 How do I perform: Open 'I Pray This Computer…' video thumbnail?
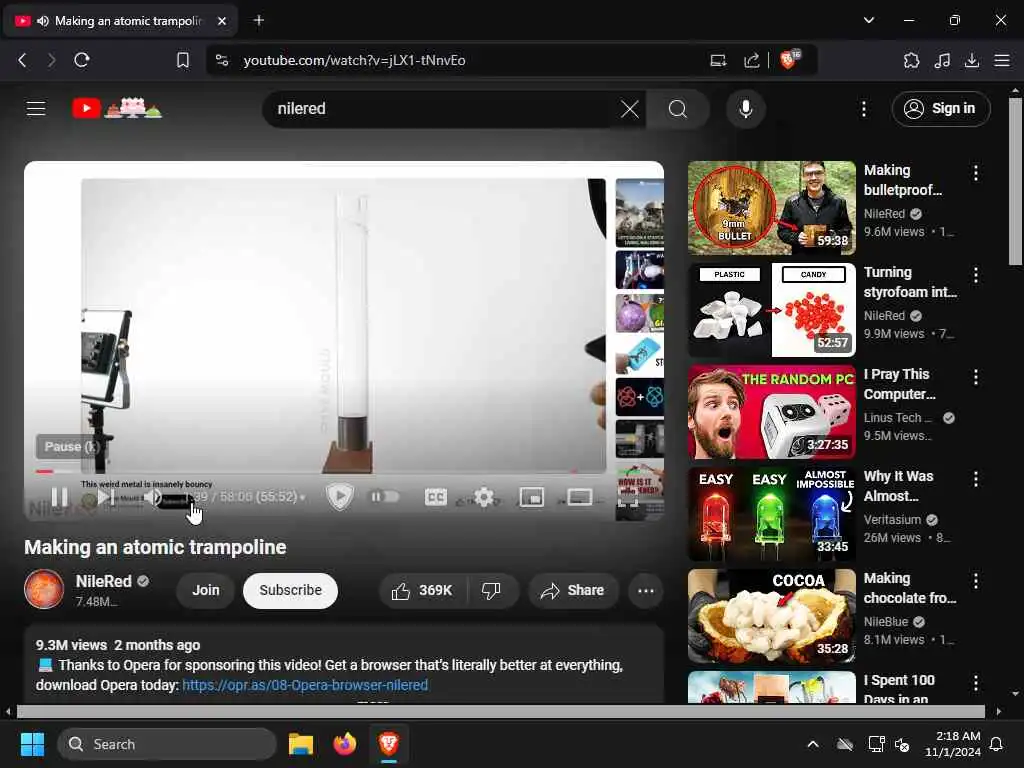771,411
